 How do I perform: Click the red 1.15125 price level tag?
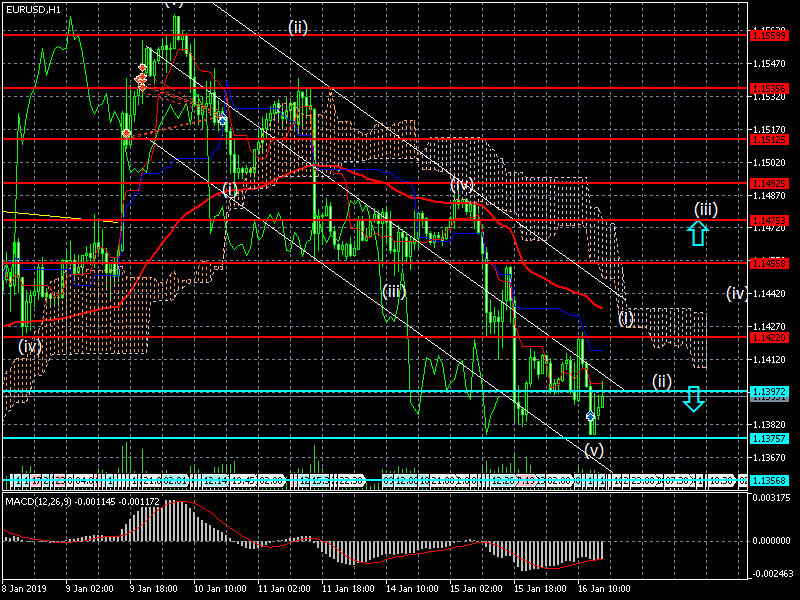(769, 139)
